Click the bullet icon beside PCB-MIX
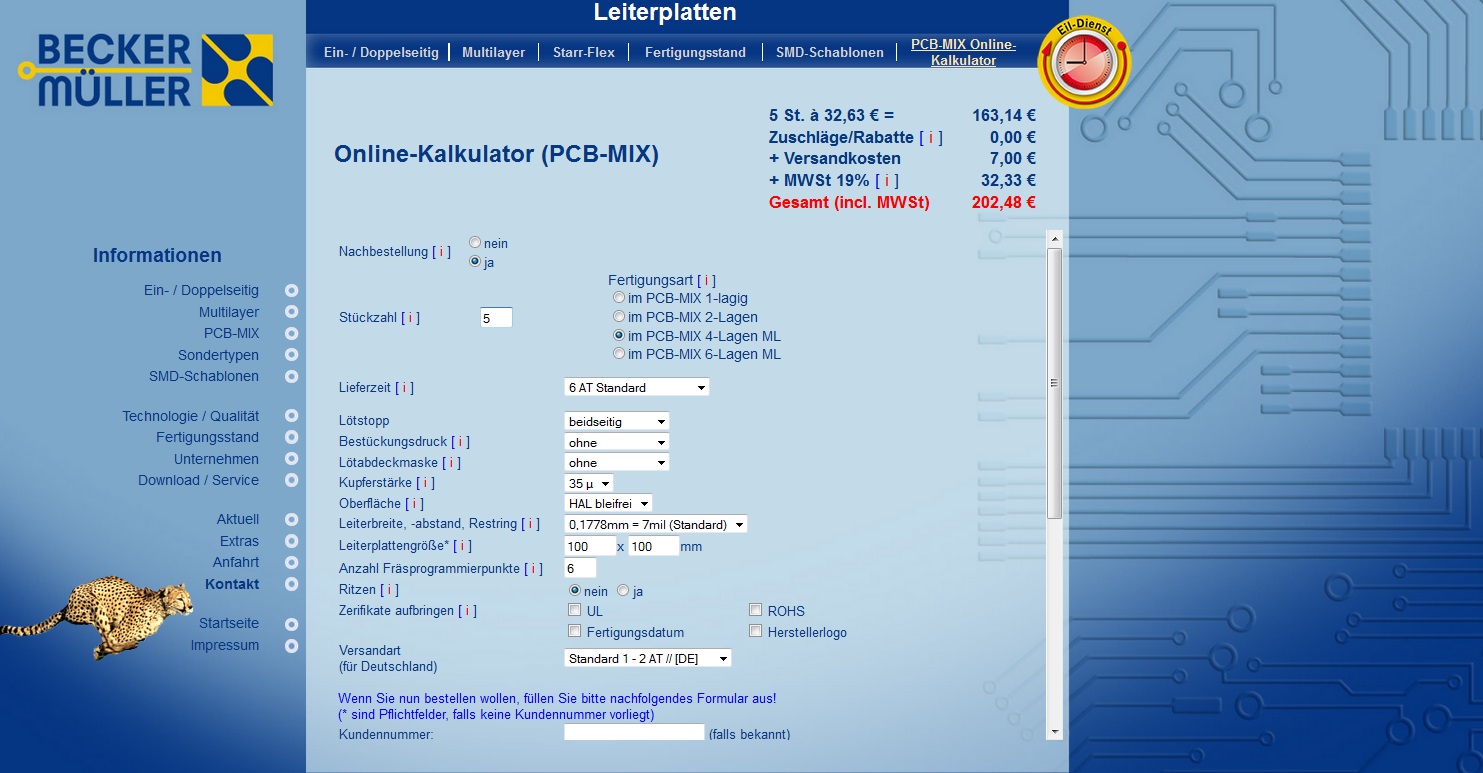Image resolution: width=1483 pixels, height=773 pixels. [x=291, y=334]
